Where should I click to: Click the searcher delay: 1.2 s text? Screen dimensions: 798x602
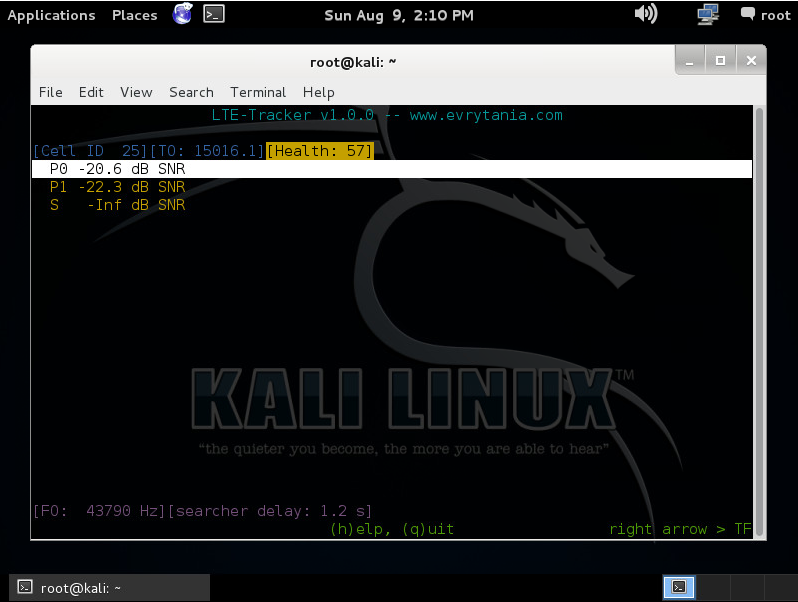pos(270,510)
